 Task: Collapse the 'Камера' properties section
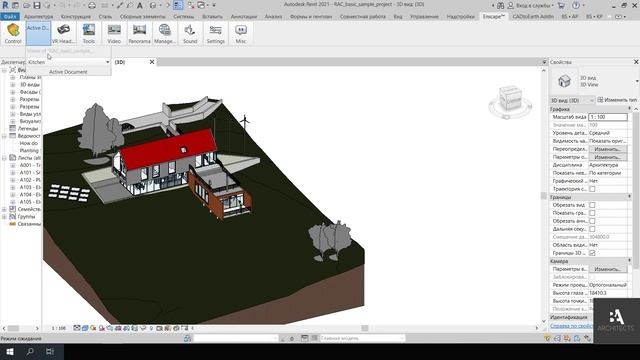(x=629, y=261)
